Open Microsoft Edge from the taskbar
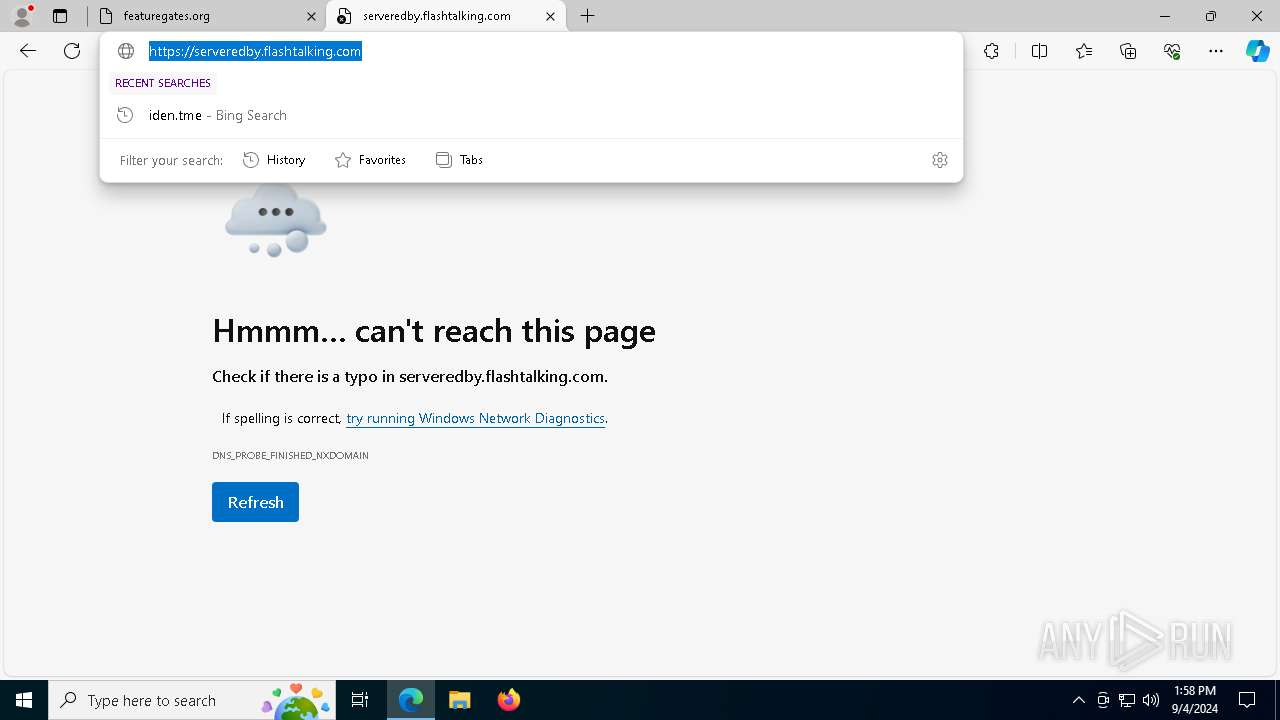Image resolution: width=1280 pixels, height=720 pixels. pos(411,700)
